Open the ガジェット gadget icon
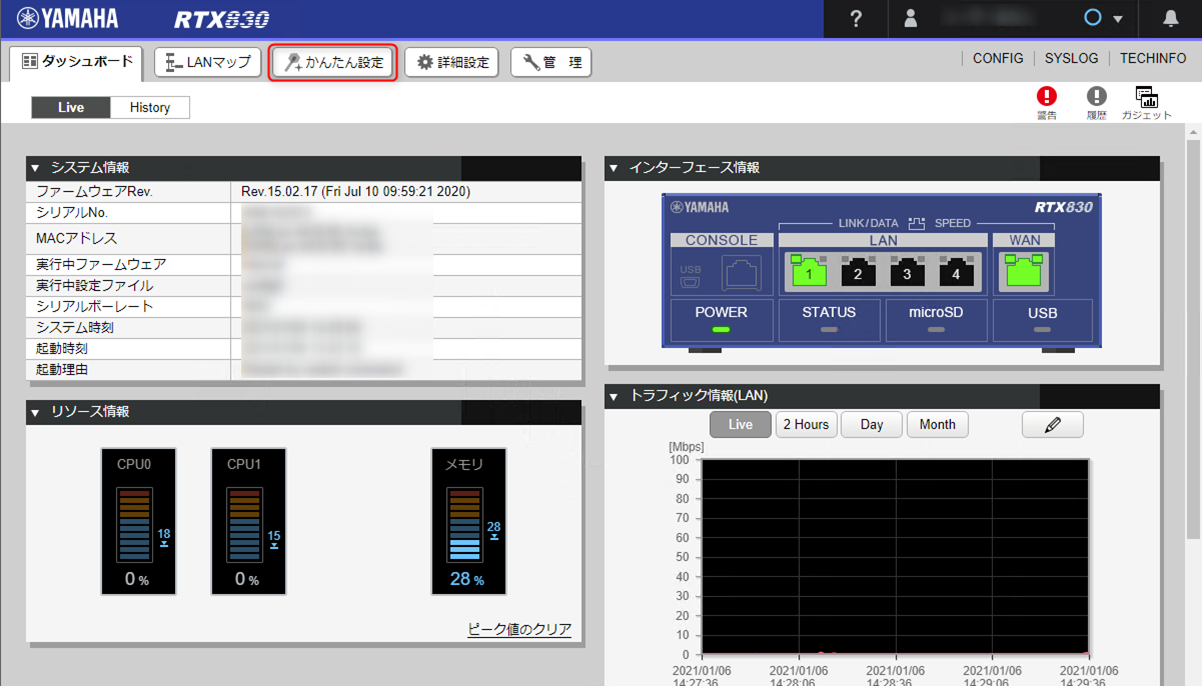This screenshot has height=686, width=1202. click(1147, 102)
